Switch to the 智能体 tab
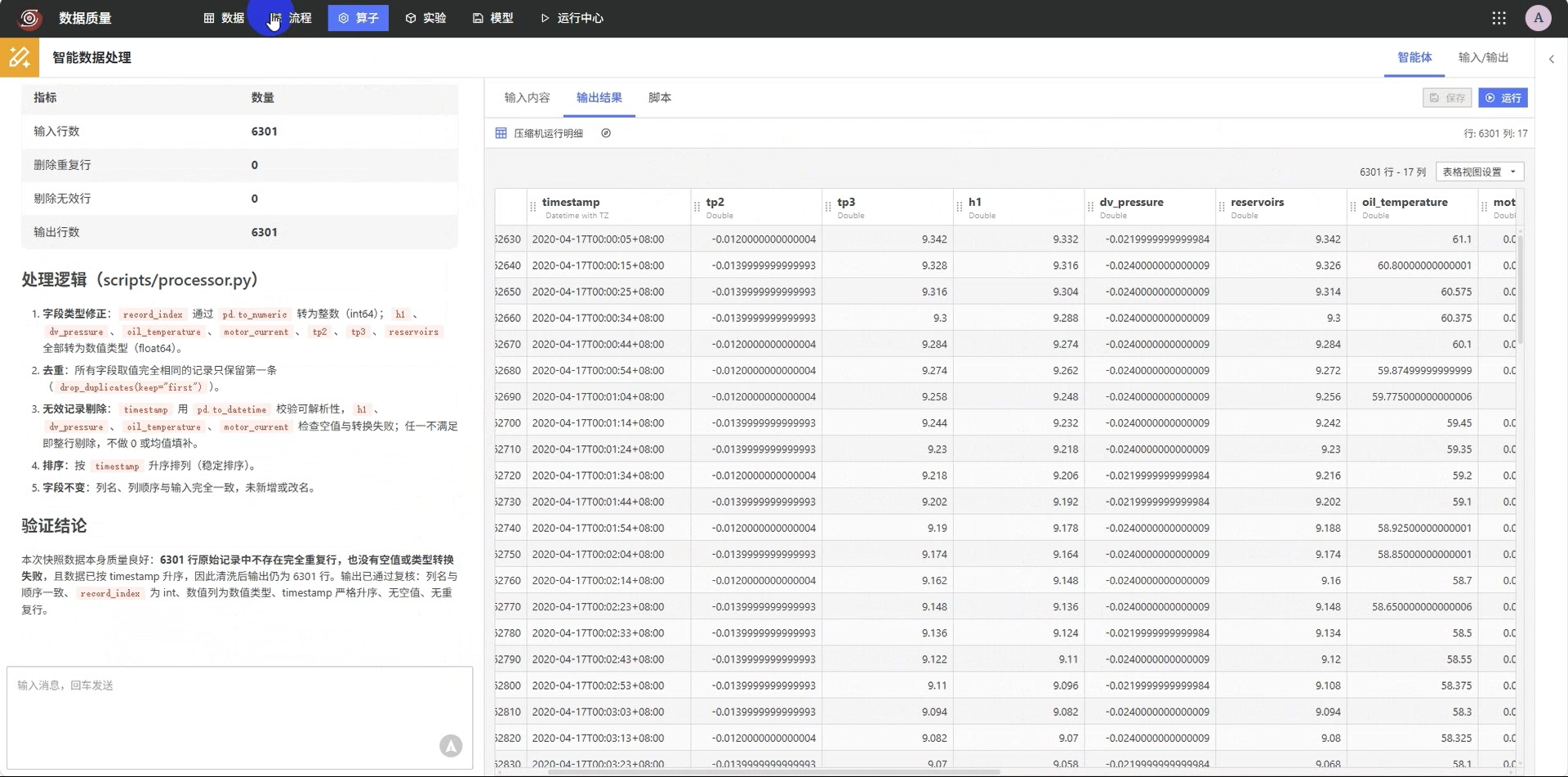The image size is (1568, 777). point(1414,57)
